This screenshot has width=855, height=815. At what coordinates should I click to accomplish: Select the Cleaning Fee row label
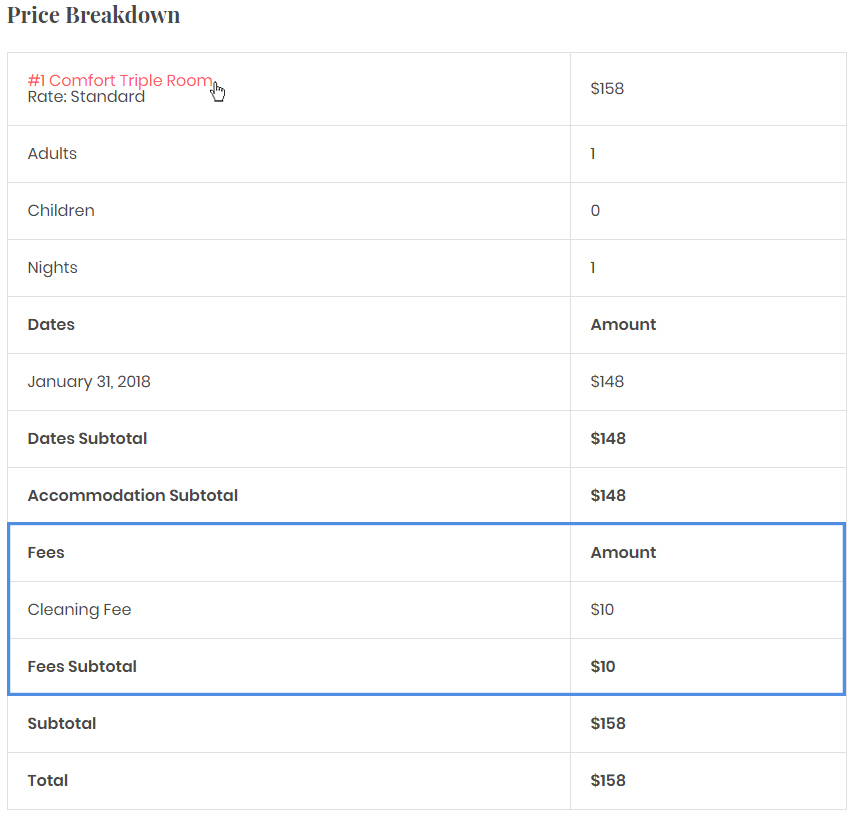79,610
